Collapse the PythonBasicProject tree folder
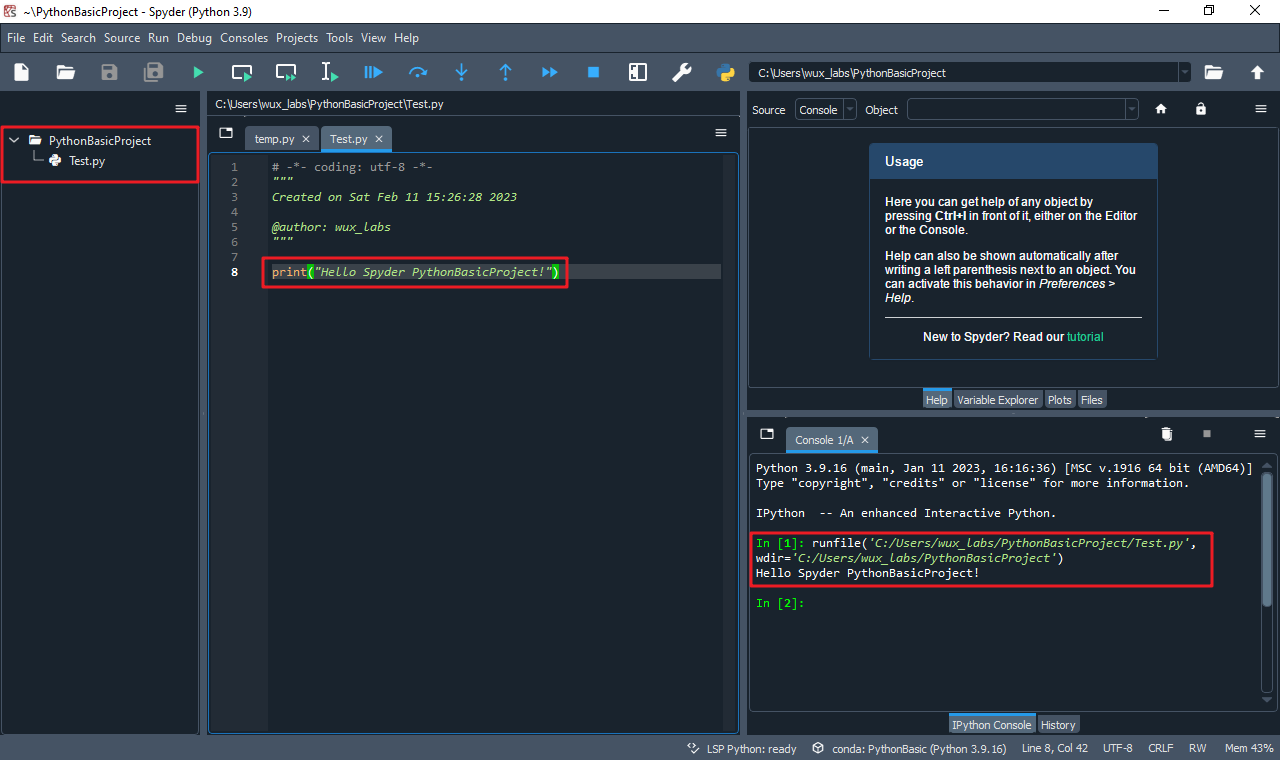This screenshot has width=1280, height=760. (14, 141)
